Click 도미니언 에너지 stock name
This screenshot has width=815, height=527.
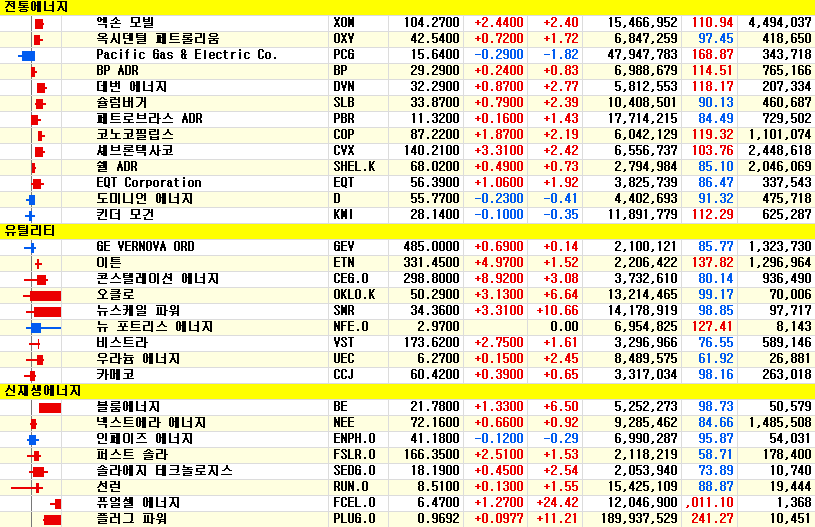144,199
